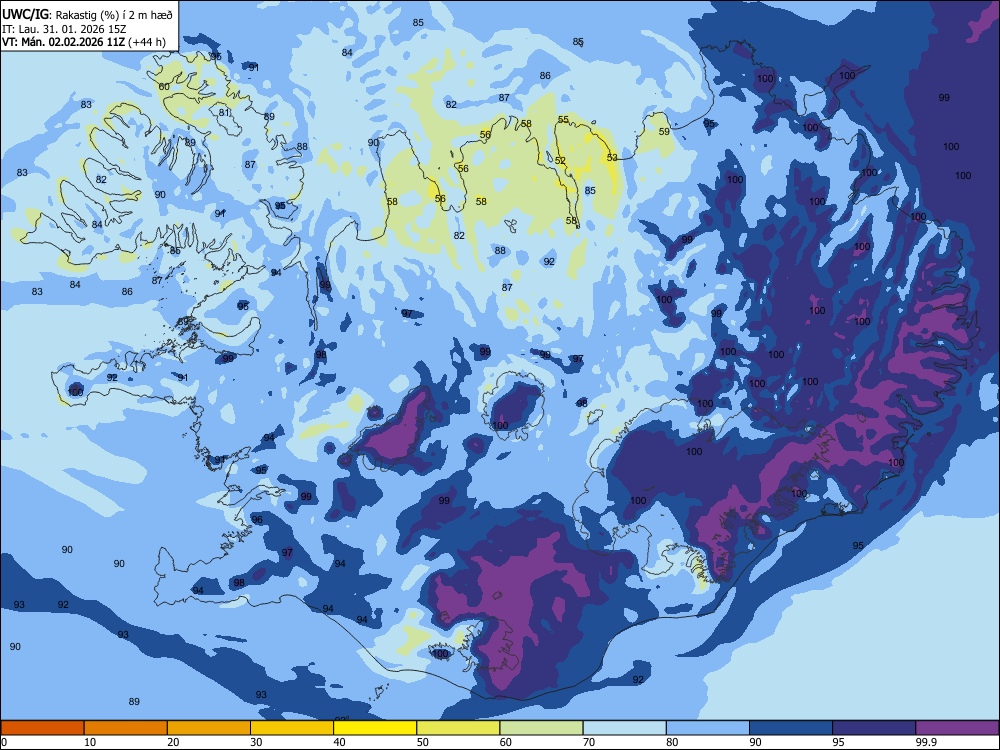Click the amber 20–30 legend swatch

209,728
